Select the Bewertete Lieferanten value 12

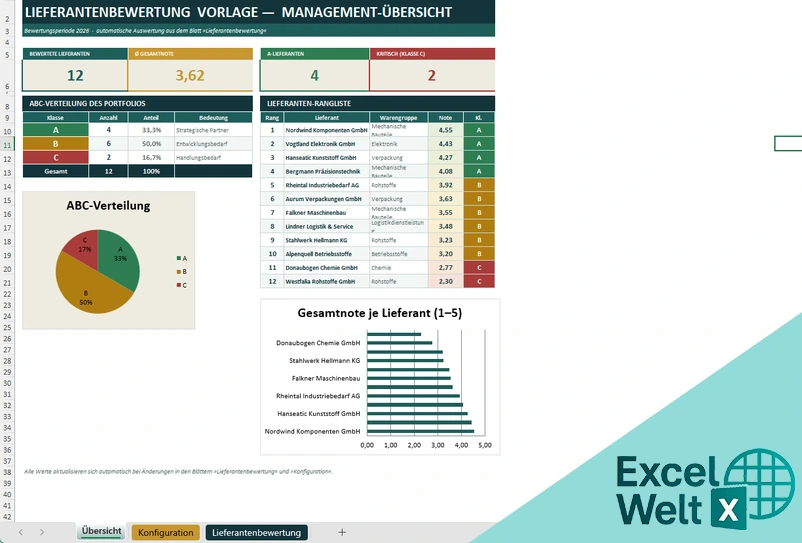(x=75, y=76)
